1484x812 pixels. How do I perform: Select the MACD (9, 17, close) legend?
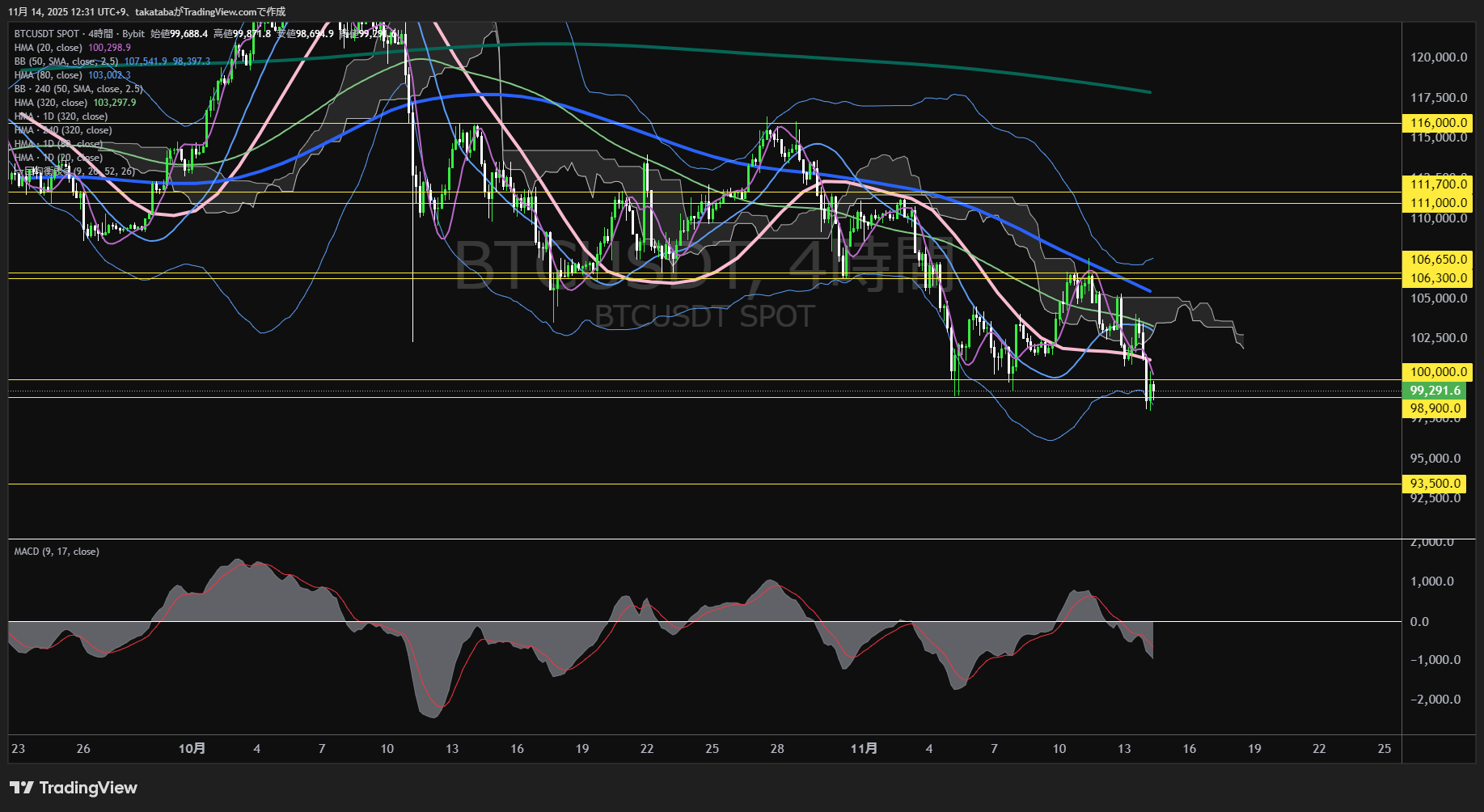pyautogui.click(x=57, y=552)
